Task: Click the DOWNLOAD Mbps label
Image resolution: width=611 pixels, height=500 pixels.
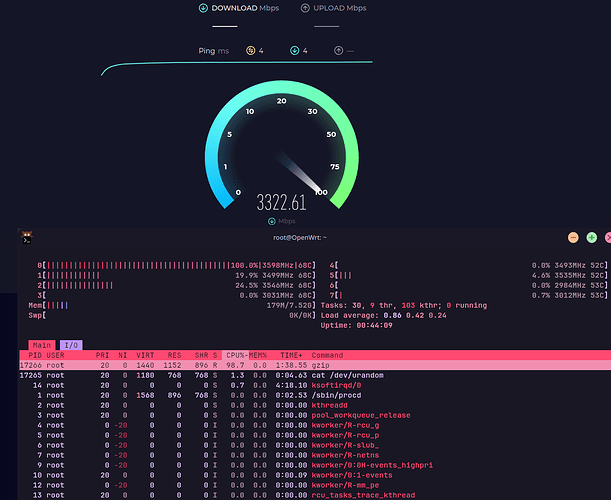Action: 245,8
